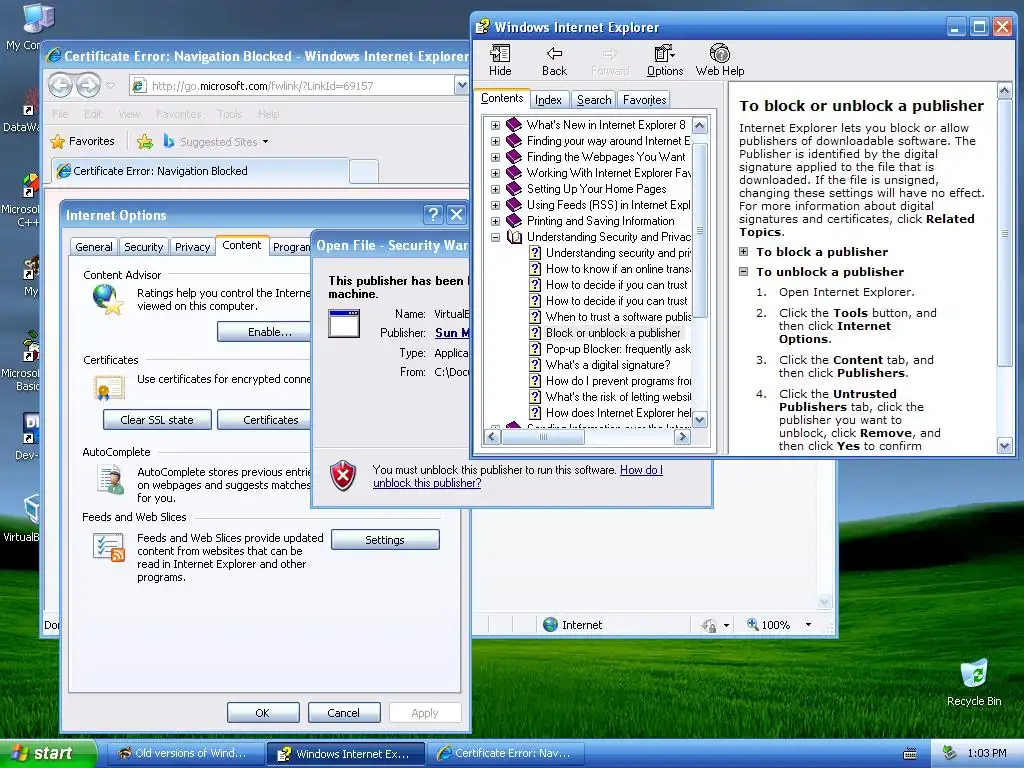
Task: Expand the To block a publisher section
Action: click(x=743, y=251)
